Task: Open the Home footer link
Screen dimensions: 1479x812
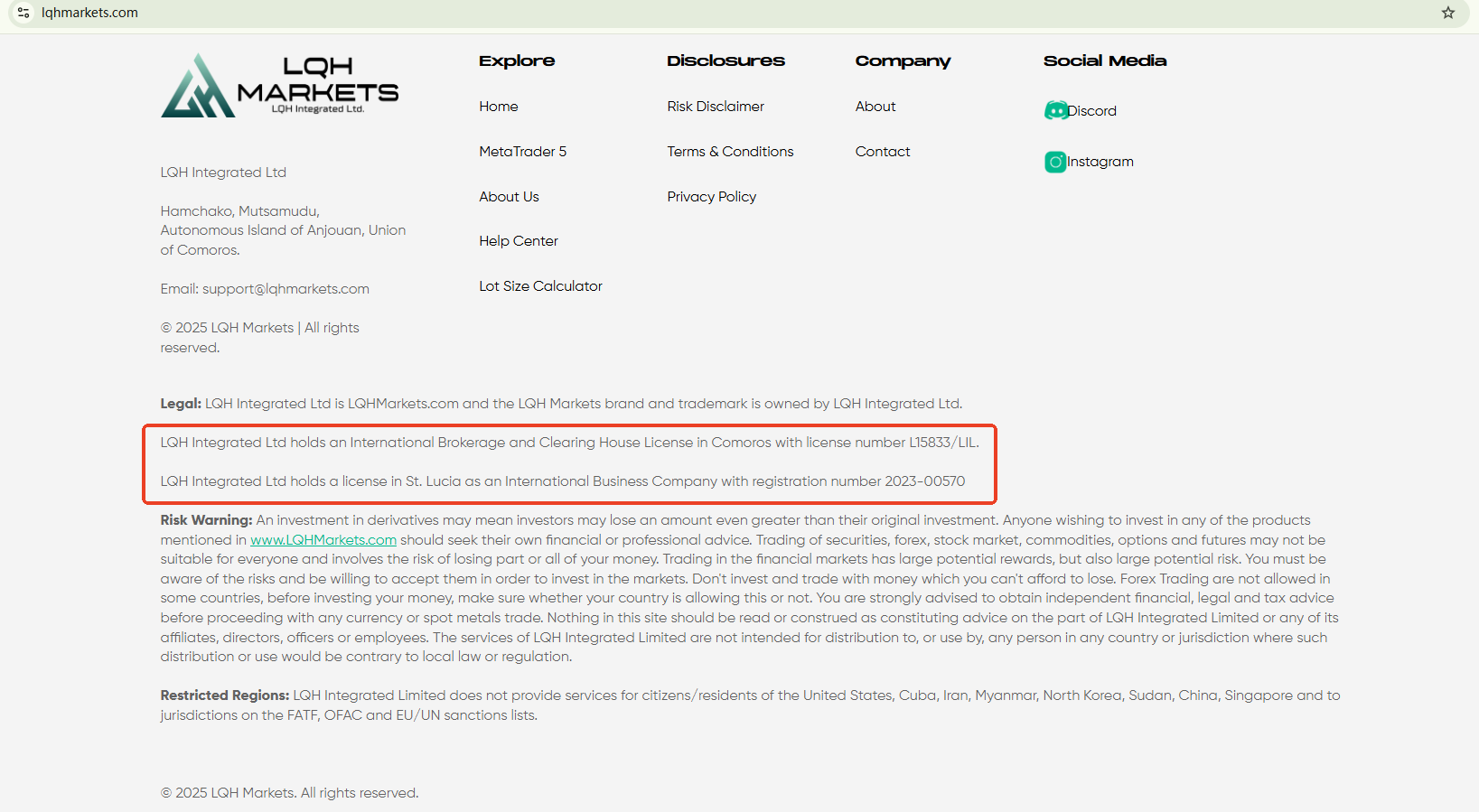Action: coord(499,107)
